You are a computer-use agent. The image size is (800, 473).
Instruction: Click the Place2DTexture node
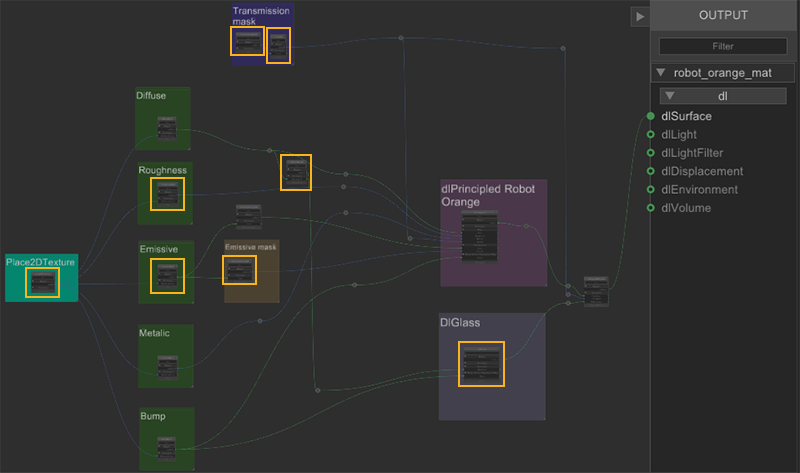(x=42, y=283)
